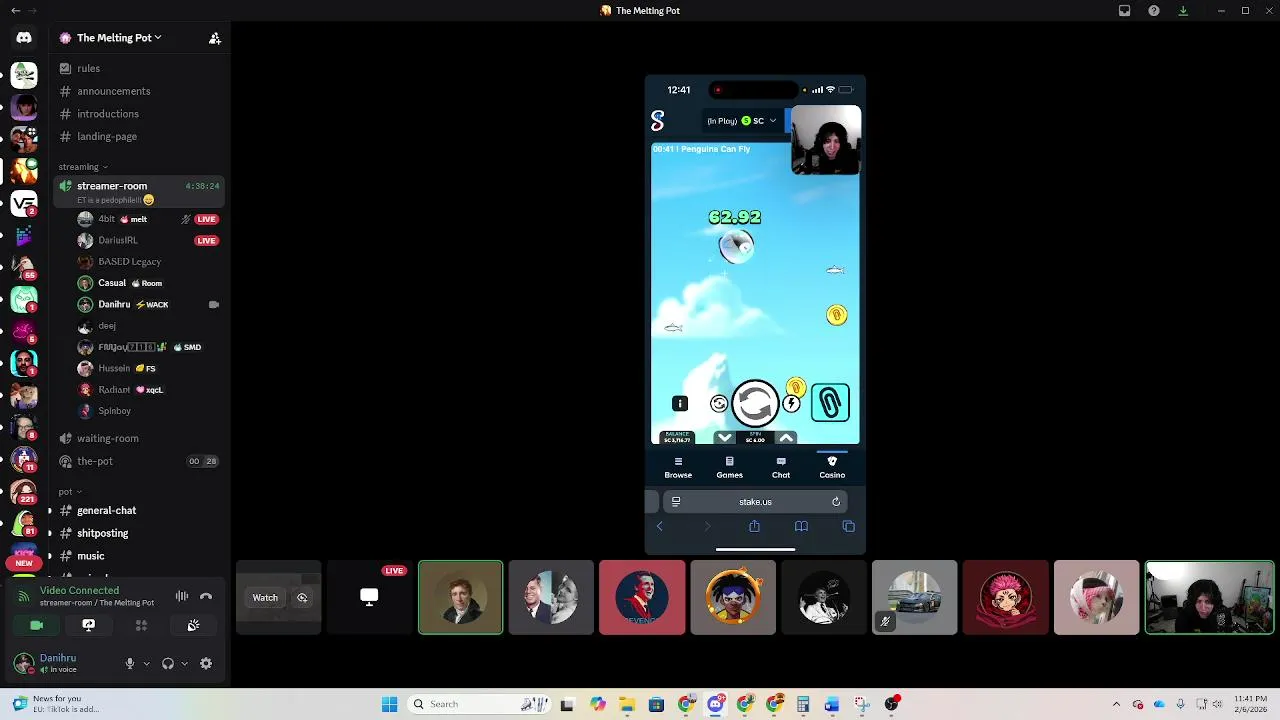The width and height of the screenshot is (1280, 720).
Task: Open the shitposting channel
Action: [x=138, y=533]
